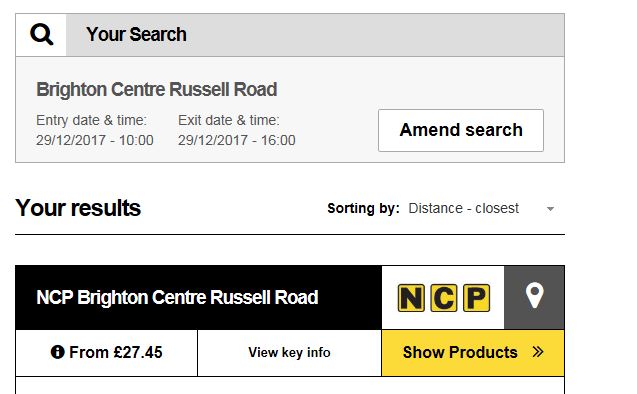The height and width of the screenshot is (394, 637).
Task: Click the magnifying glass search icon
Action: [x=41, y=35]
